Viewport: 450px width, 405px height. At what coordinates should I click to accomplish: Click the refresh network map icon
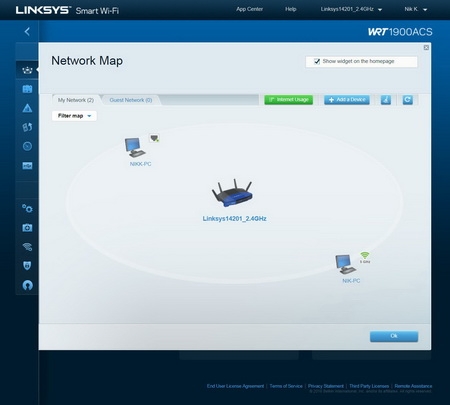pyautogui.click(x=407, y=100)
